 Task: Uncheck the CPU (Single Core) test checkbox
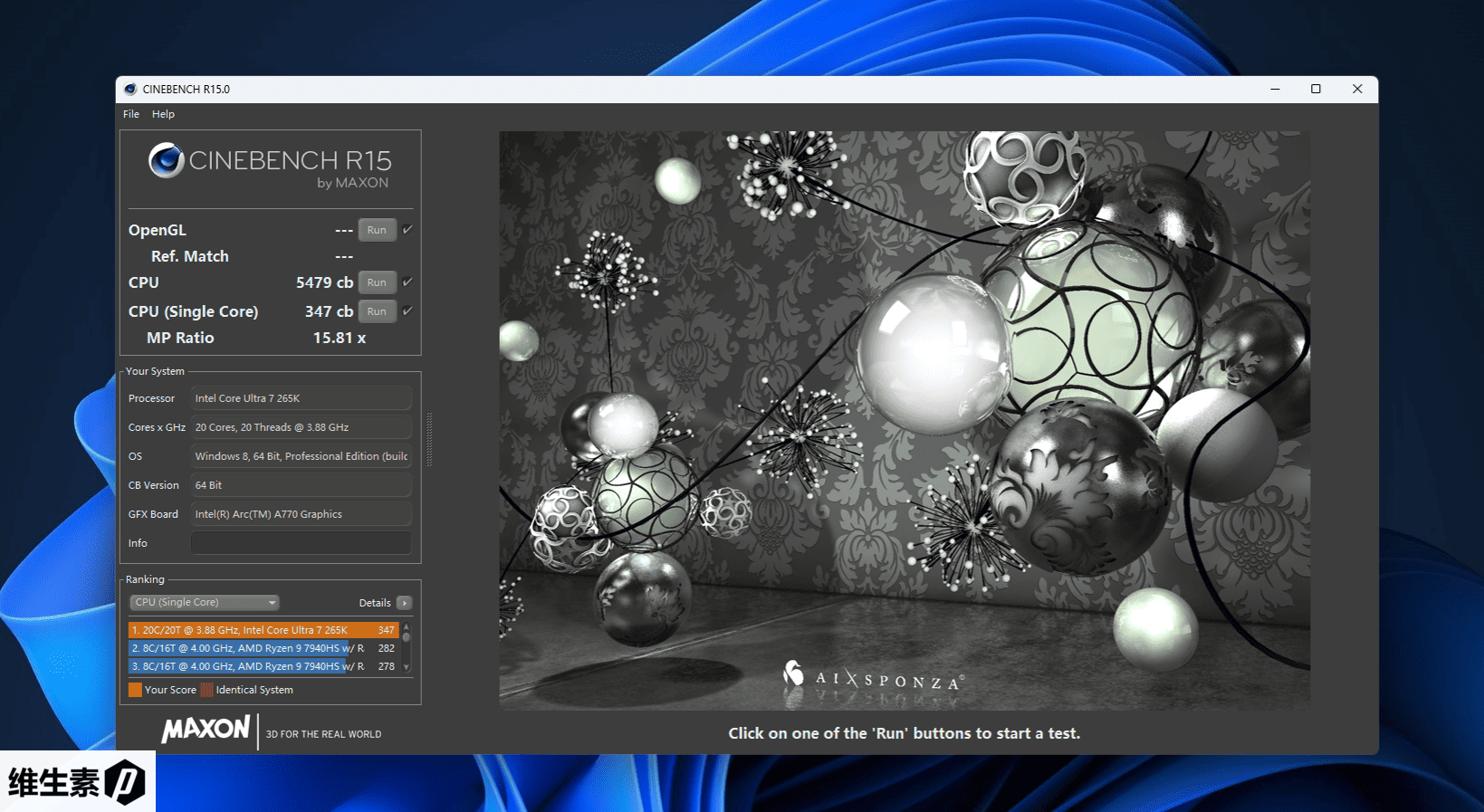[x=407, y=311]
